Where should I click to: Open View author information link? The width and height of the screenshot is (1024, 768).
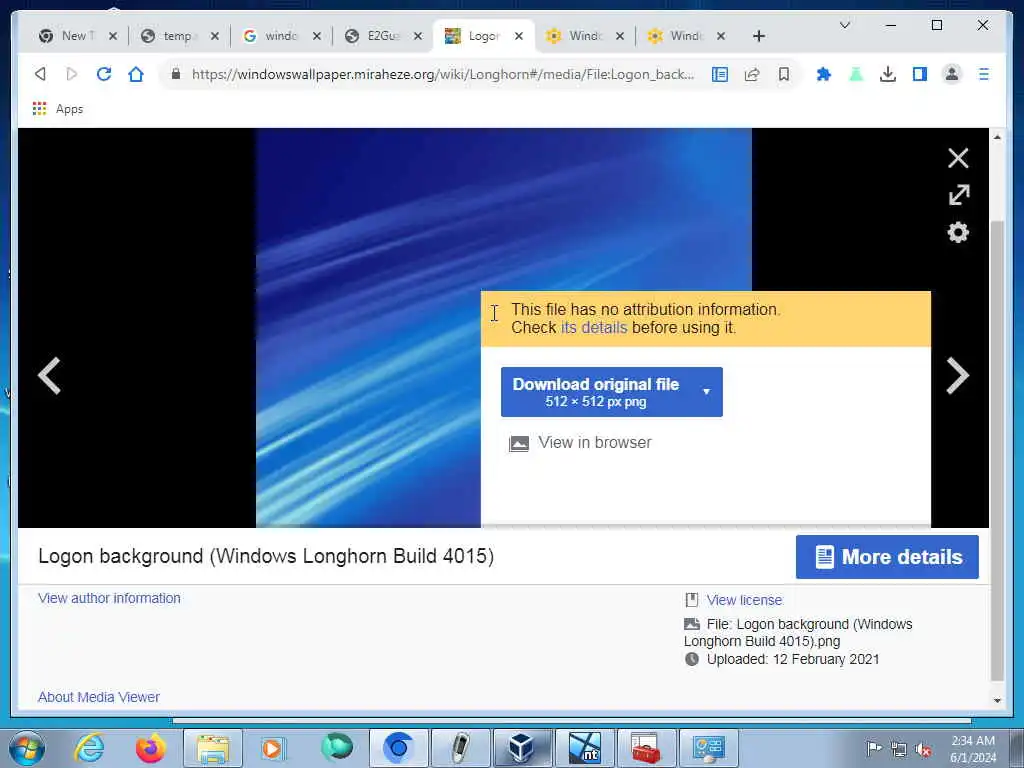click(x=109, y=598)
